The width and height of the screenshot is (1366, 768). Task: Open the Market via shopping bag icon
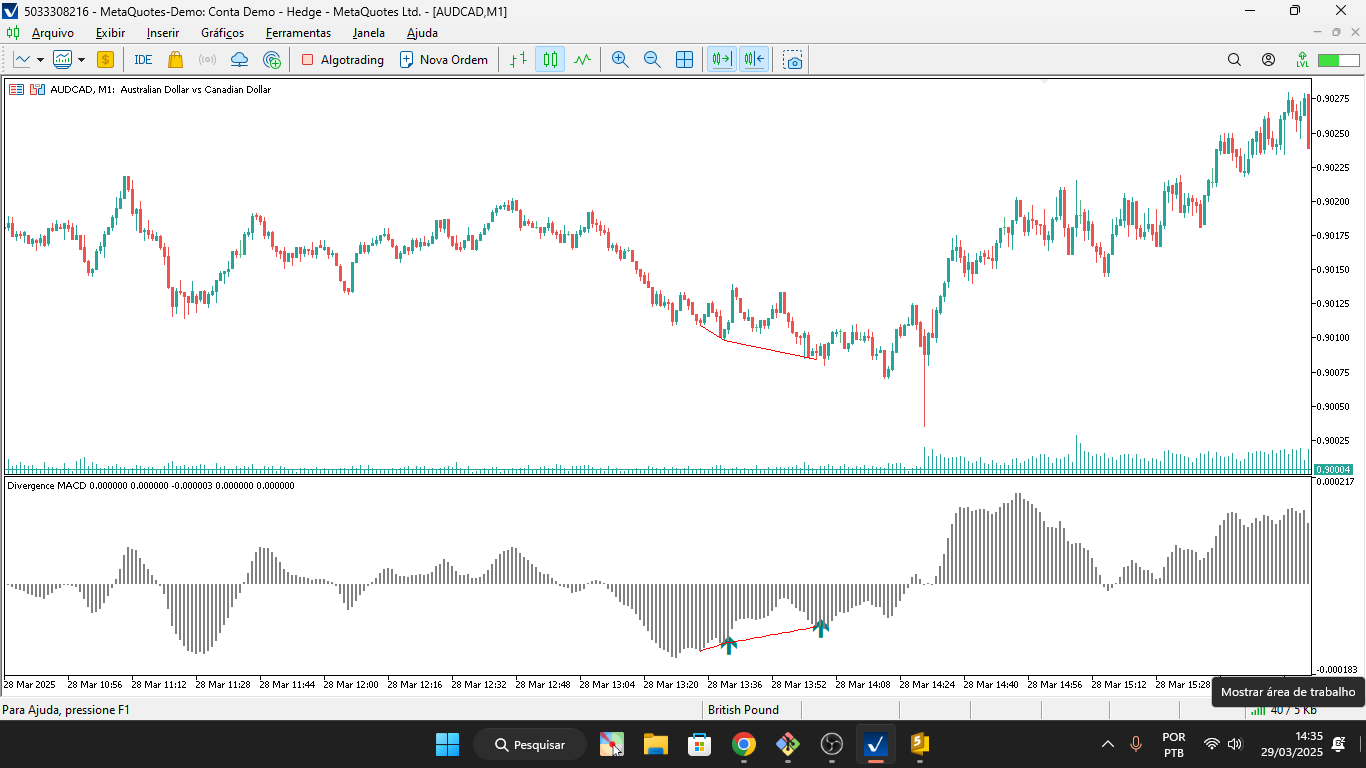pyautogui.click(x=174, y=59)
